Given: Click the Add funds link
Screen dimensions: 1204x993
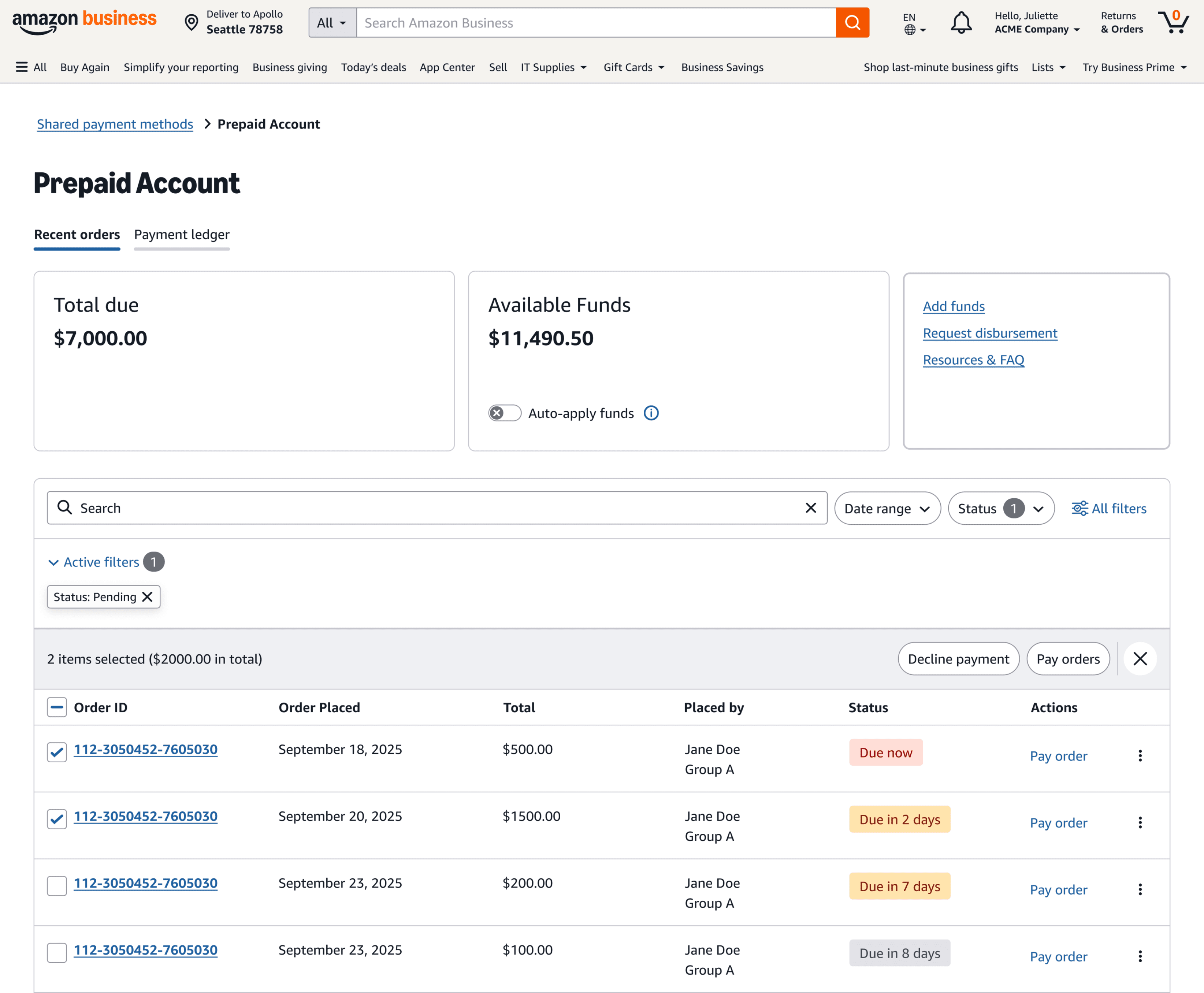Looking at the screenshot, I should (x=954, y=306).
